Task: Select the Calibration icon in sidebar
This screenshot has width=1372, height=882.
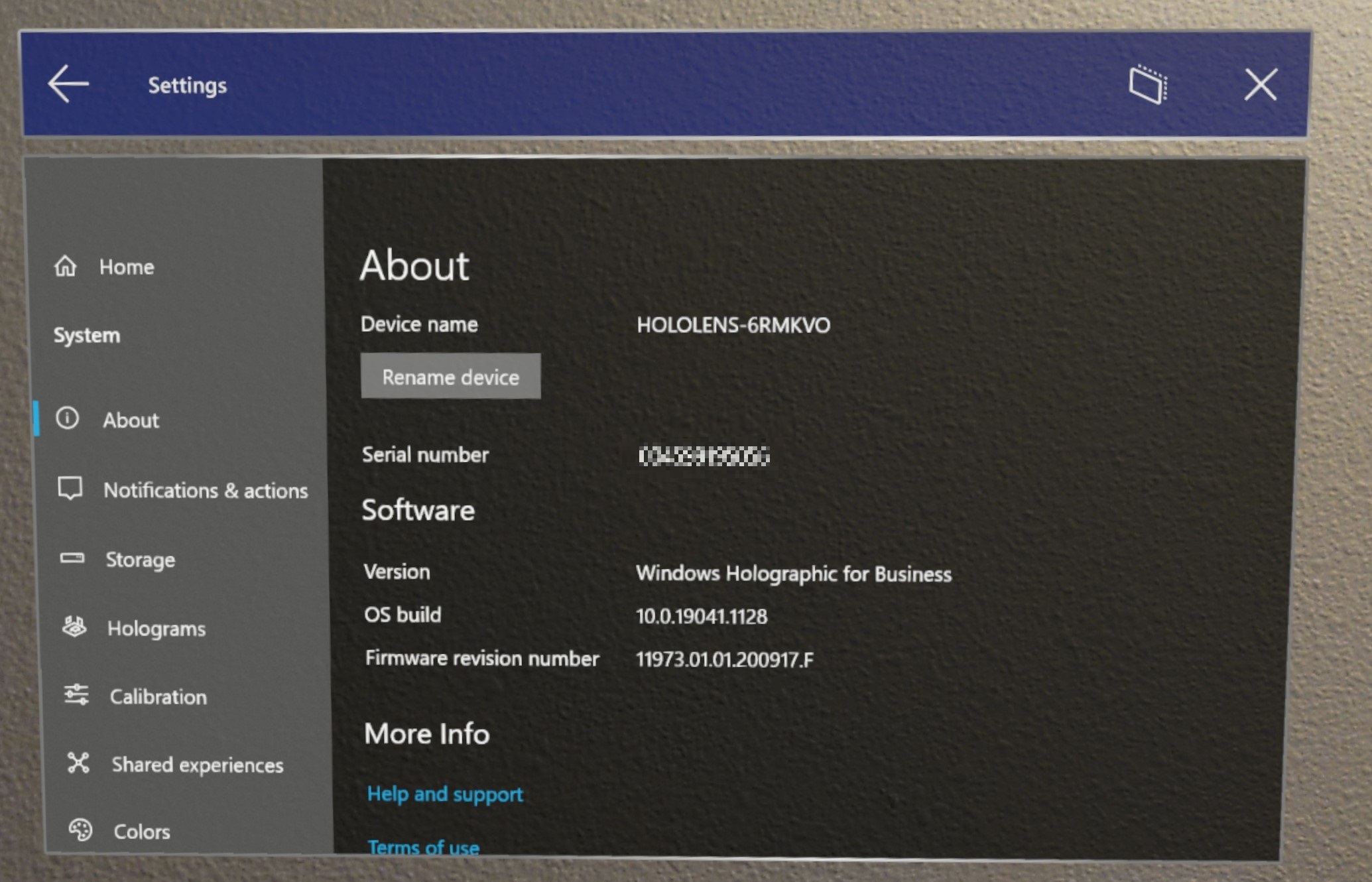Action: click(x=79, y=696)
